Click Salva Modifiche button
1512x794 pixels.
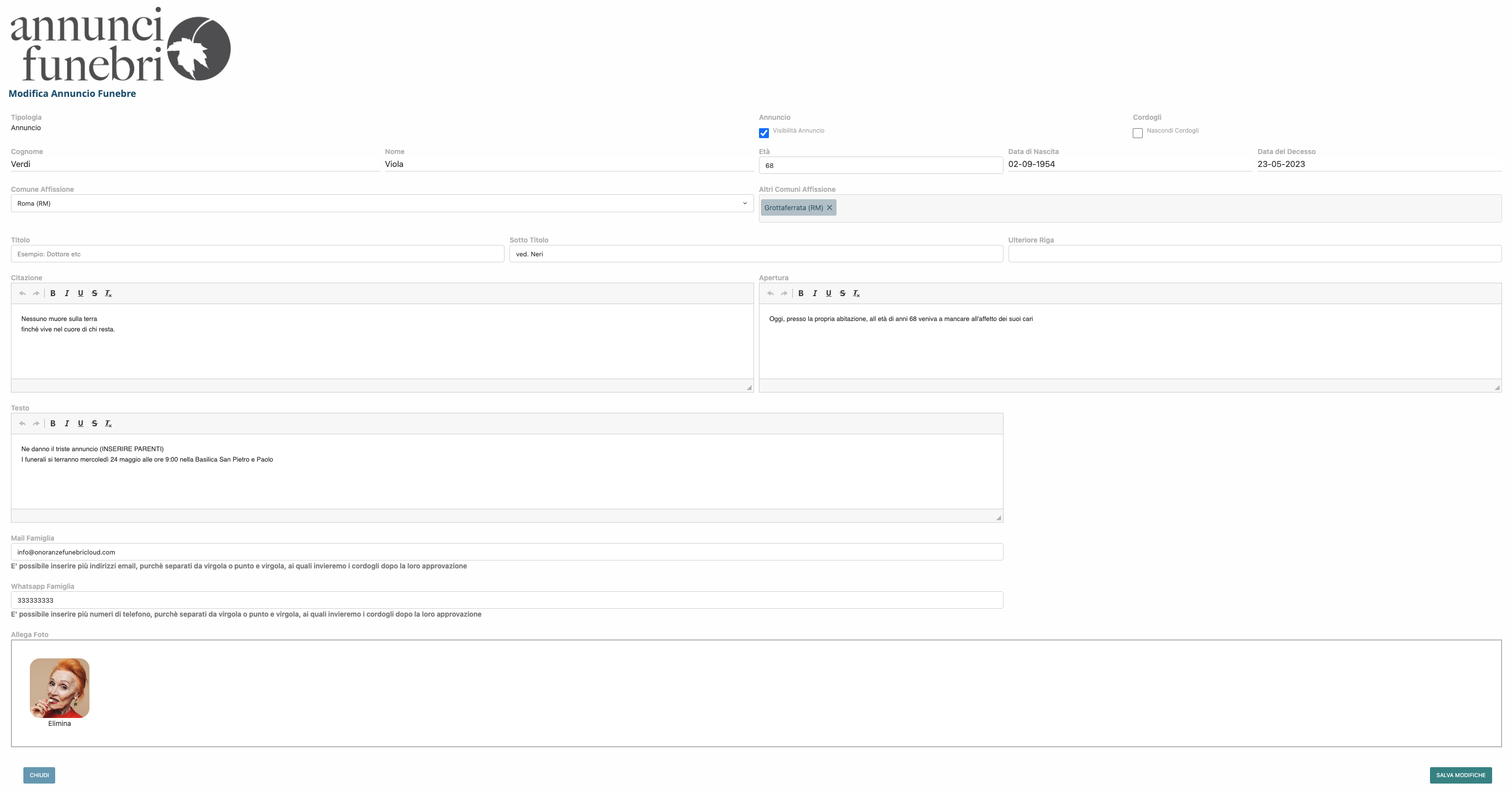click(1460, 775)
